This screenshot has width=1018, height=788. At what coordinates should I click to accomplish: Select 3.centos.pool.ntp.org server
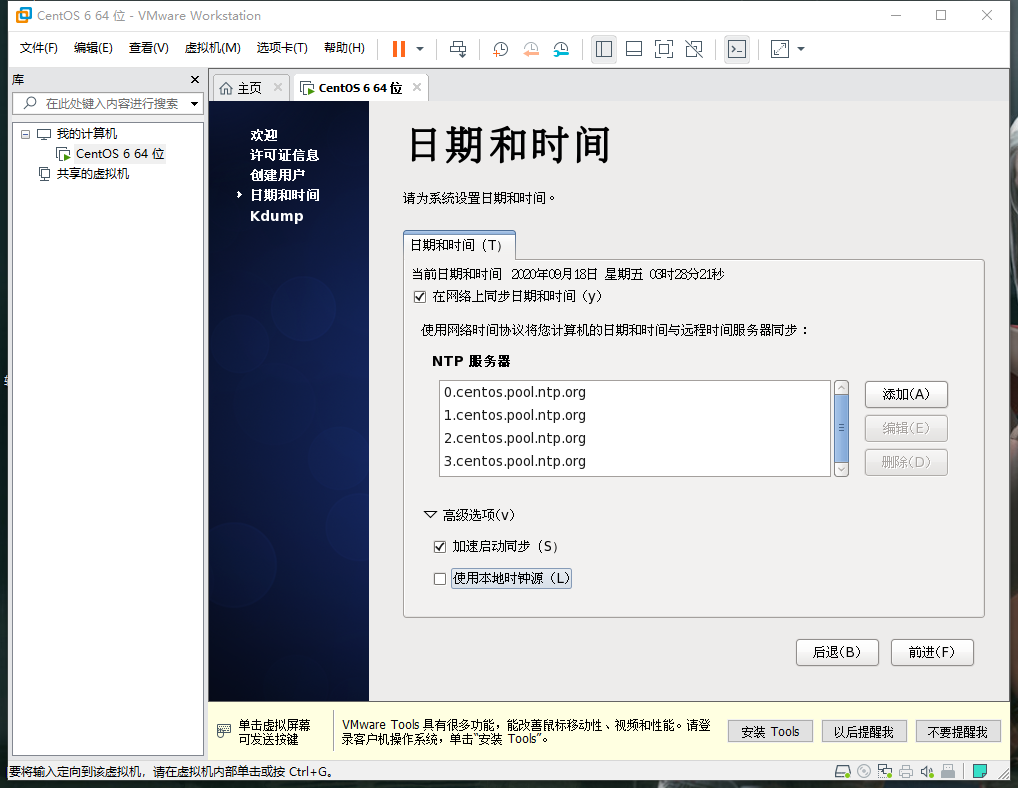635,461
